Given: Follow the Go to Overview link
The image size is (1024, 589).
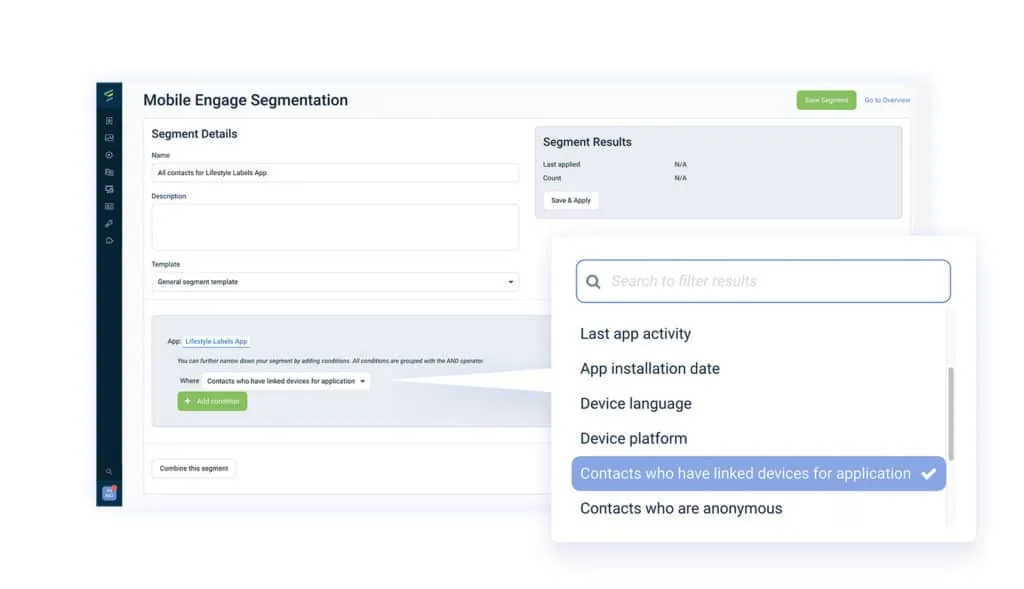Looking at the screenshot, I should 887,100.
